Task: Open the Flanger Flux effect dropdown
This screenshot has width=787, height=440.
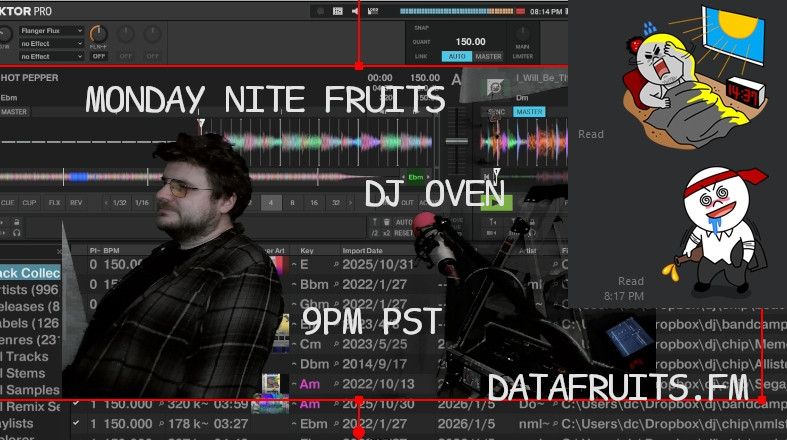Action: tap(51, 31)
